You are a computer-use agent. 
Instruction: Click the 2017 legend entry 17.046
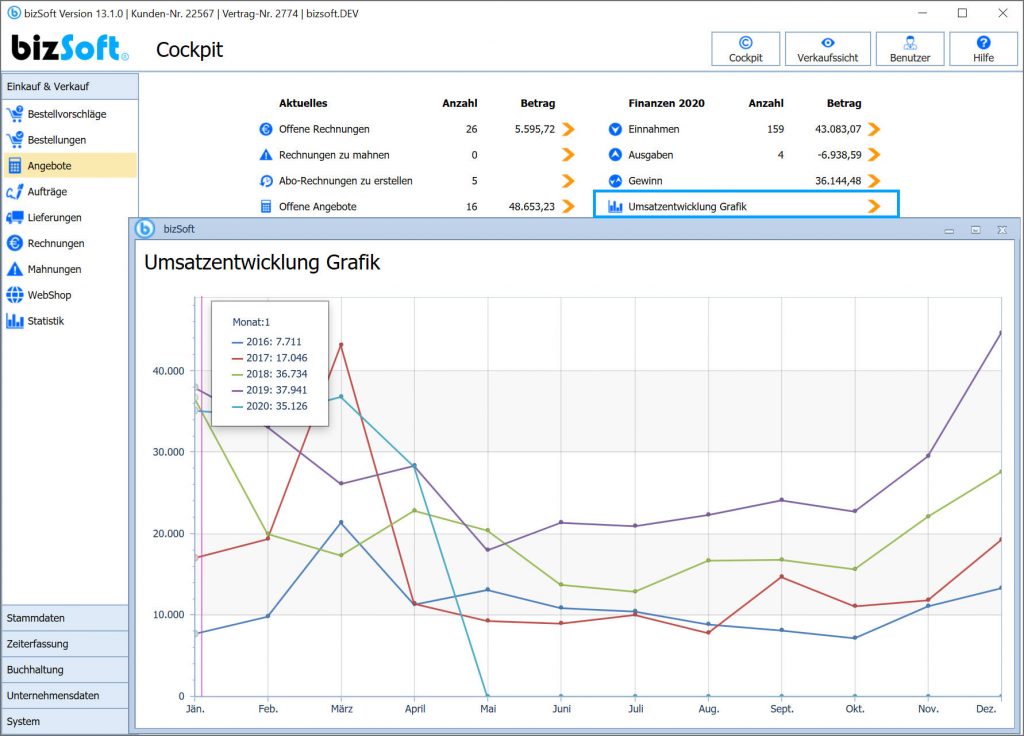click(269, 358)
